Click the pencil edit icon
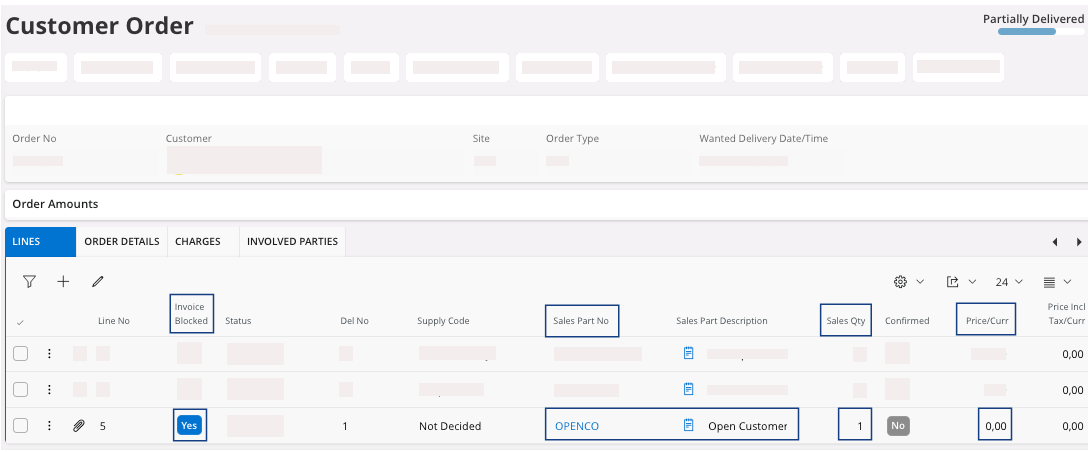1088x452 pixels. tap(97, 282)
